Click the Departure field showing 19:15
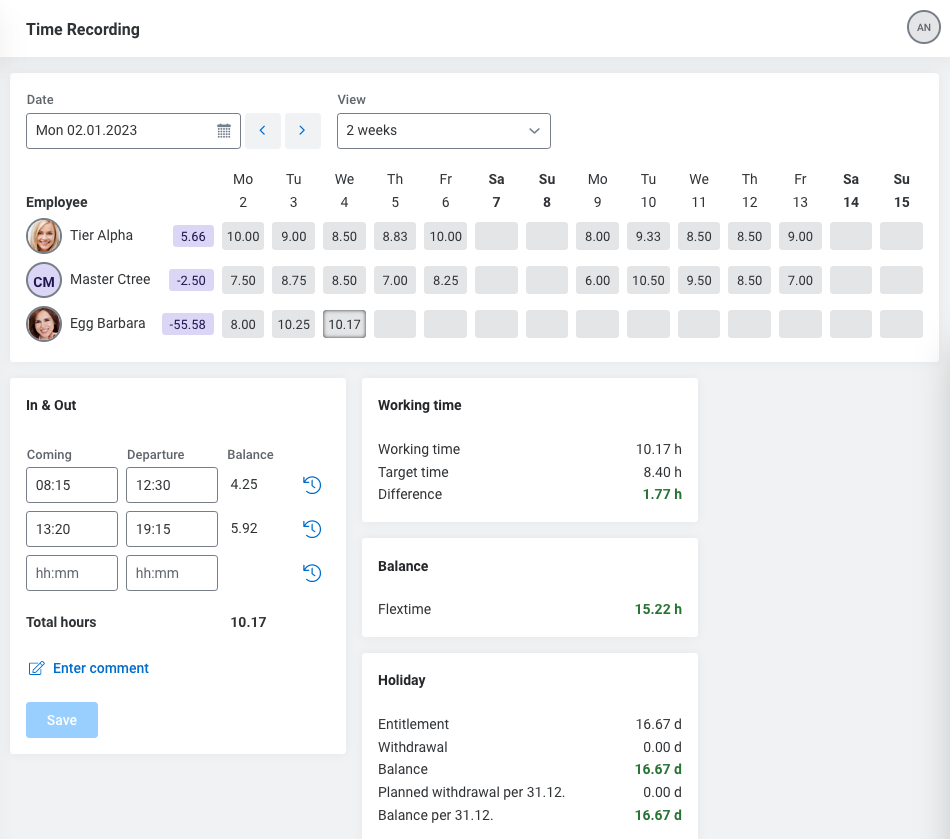Image resolution: width=950 pixels, height=839 pixels. click(x=172, y=529)
